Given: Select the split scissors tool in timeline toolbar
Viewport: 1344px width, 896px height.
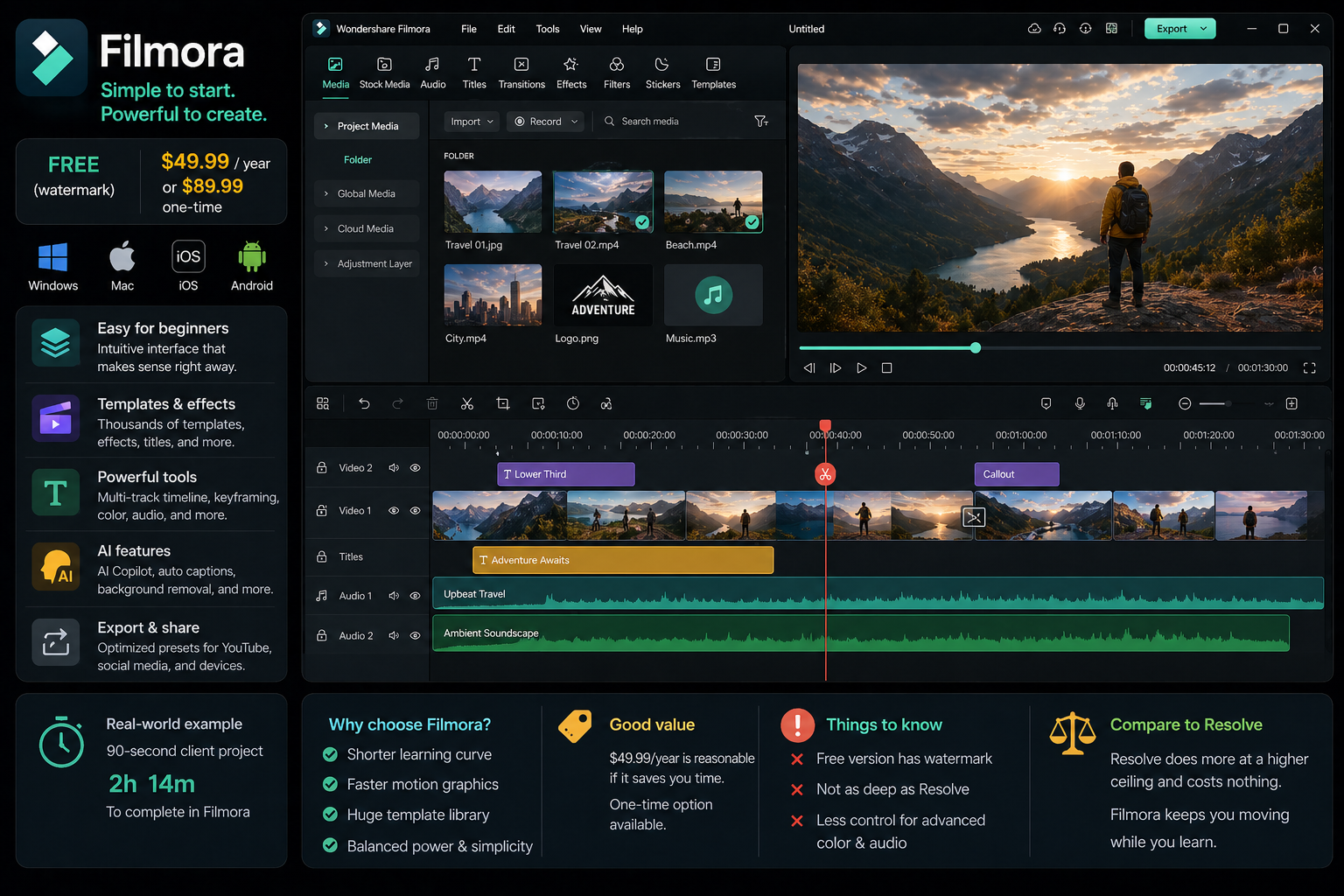Looking at the screenshot, I should coord(467,403).
